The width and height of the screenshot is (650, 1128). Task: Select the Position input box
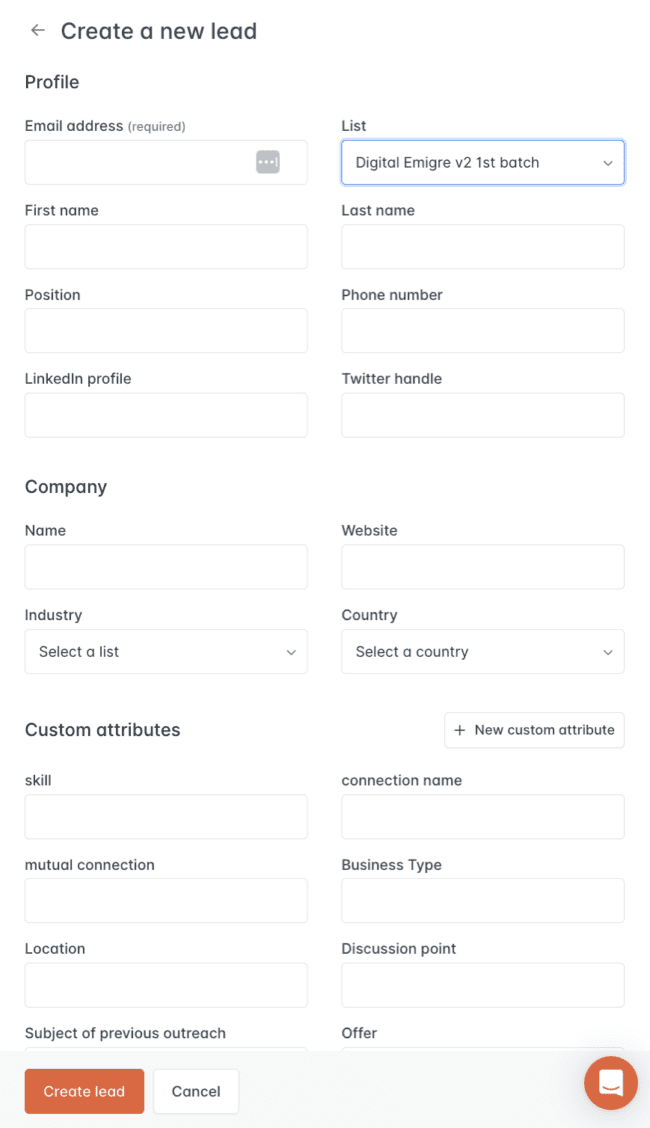165,330
